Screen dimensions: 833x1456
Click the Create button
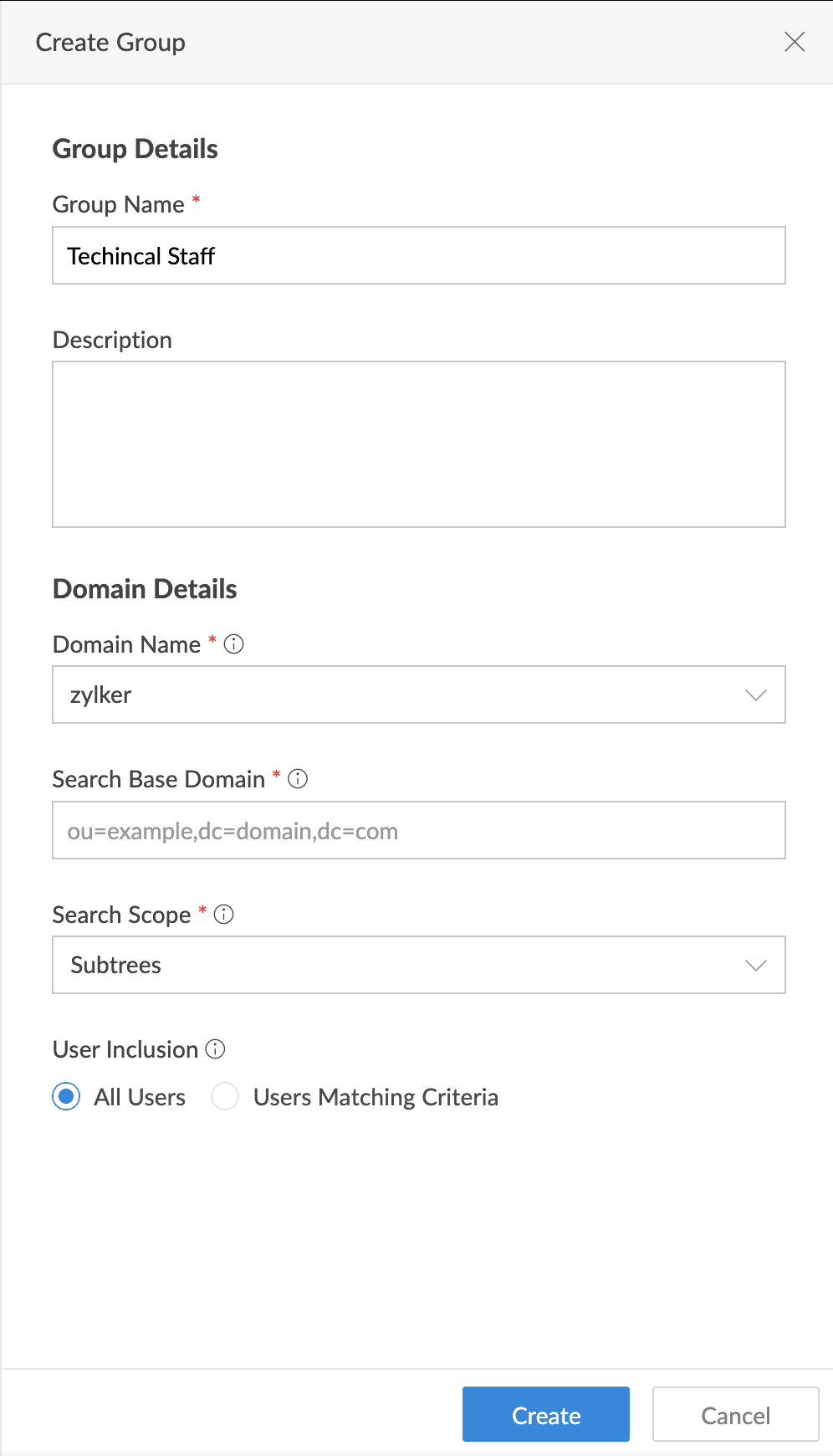[545, 1415]
